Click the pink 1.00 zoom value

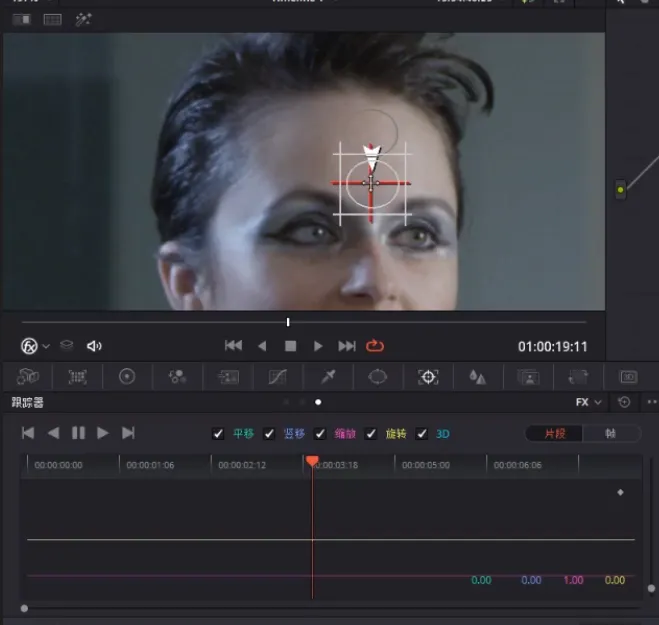[573, 580]
